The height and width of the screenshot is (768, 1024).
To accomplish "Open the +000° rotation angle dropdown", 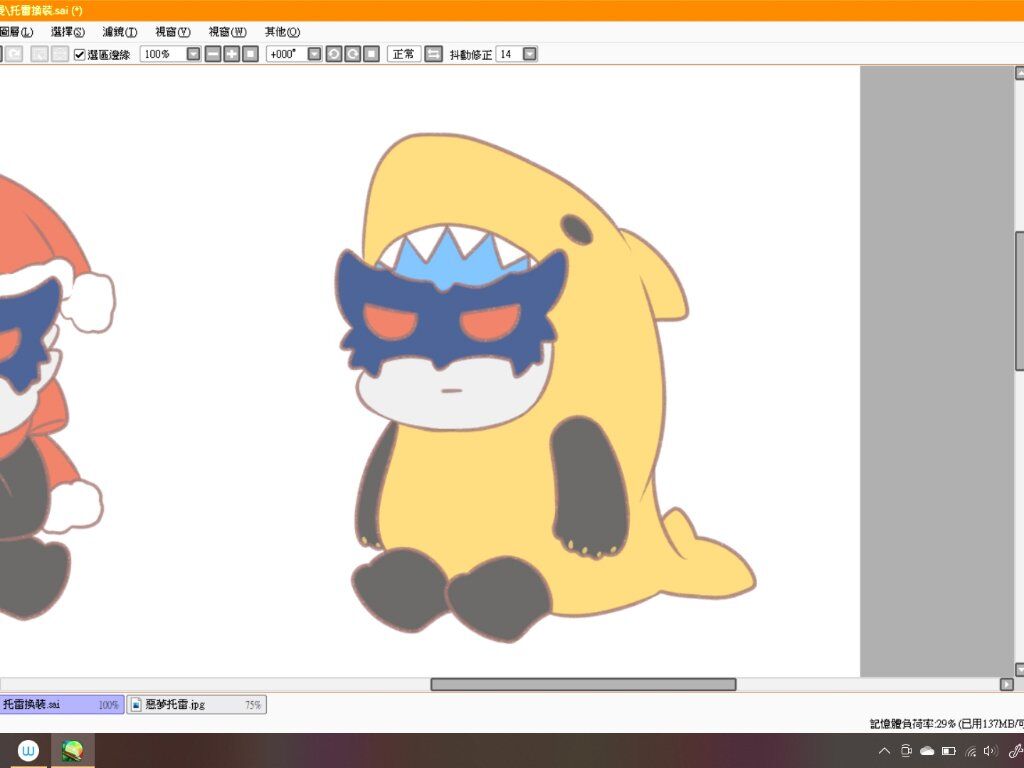I will click(314, 54).
